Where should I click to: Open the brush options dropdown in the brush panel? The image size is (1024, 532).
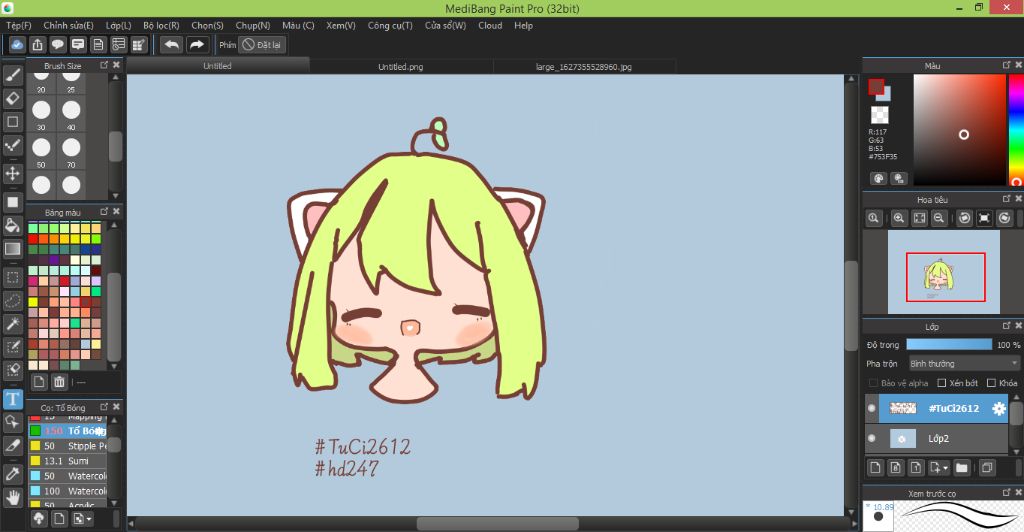(88, 519)
